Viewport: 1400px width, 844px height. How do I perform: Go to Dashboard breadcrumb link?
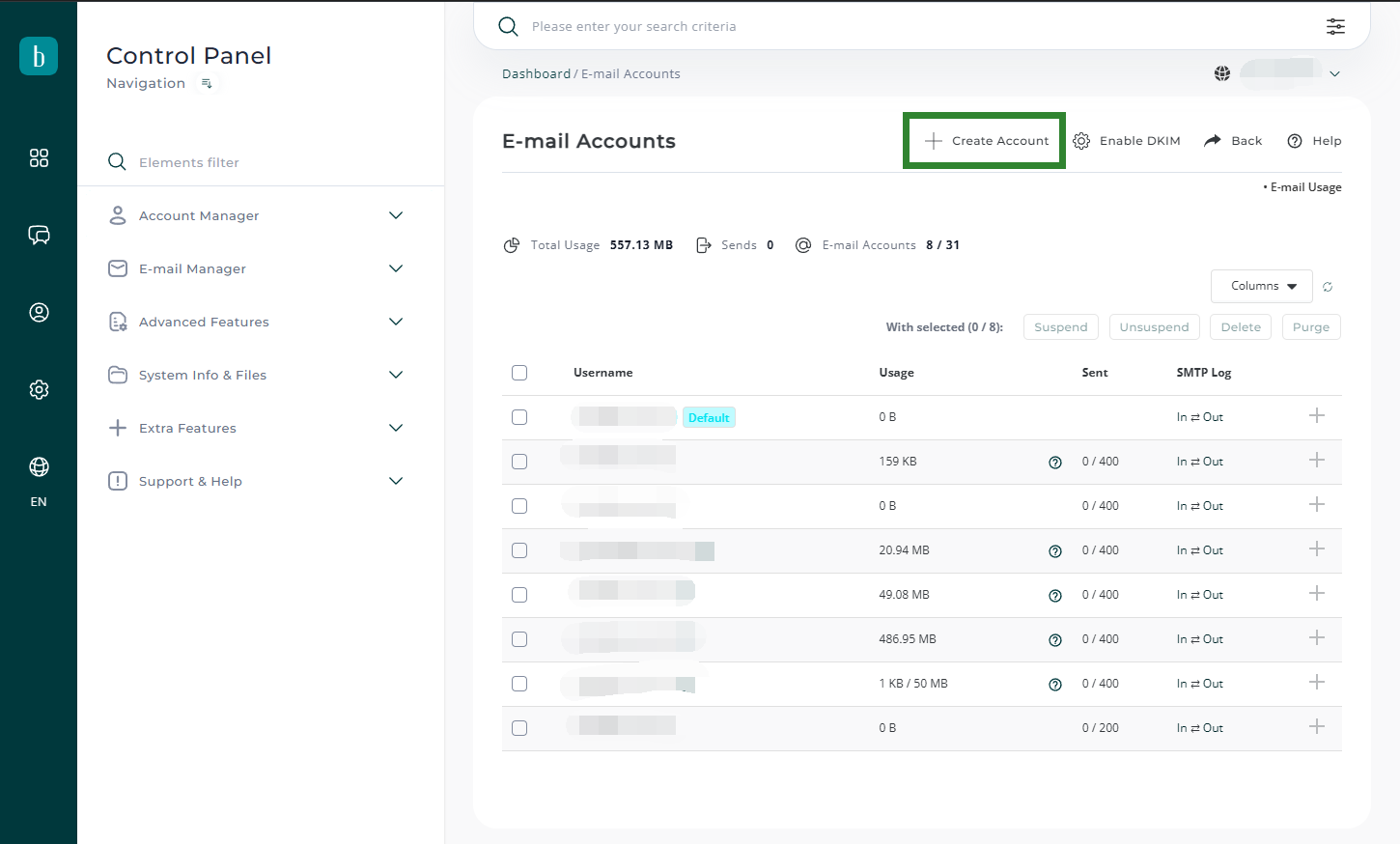pos(536,74)
